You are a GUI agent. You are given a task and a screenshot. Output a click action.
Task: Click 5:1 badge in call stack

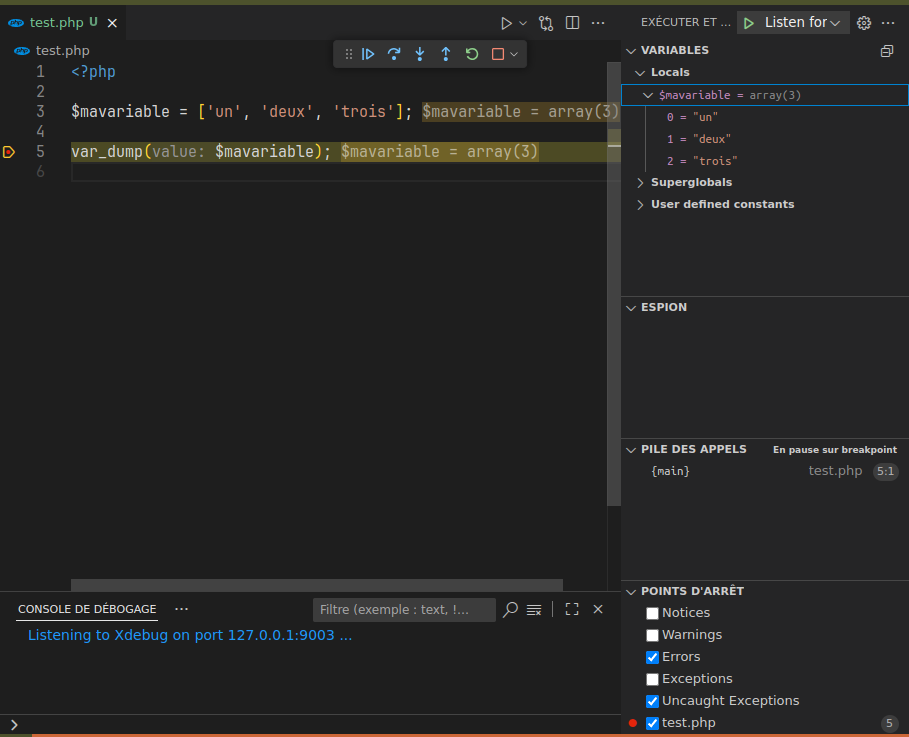pyautogui.click(x=885, y=471)
